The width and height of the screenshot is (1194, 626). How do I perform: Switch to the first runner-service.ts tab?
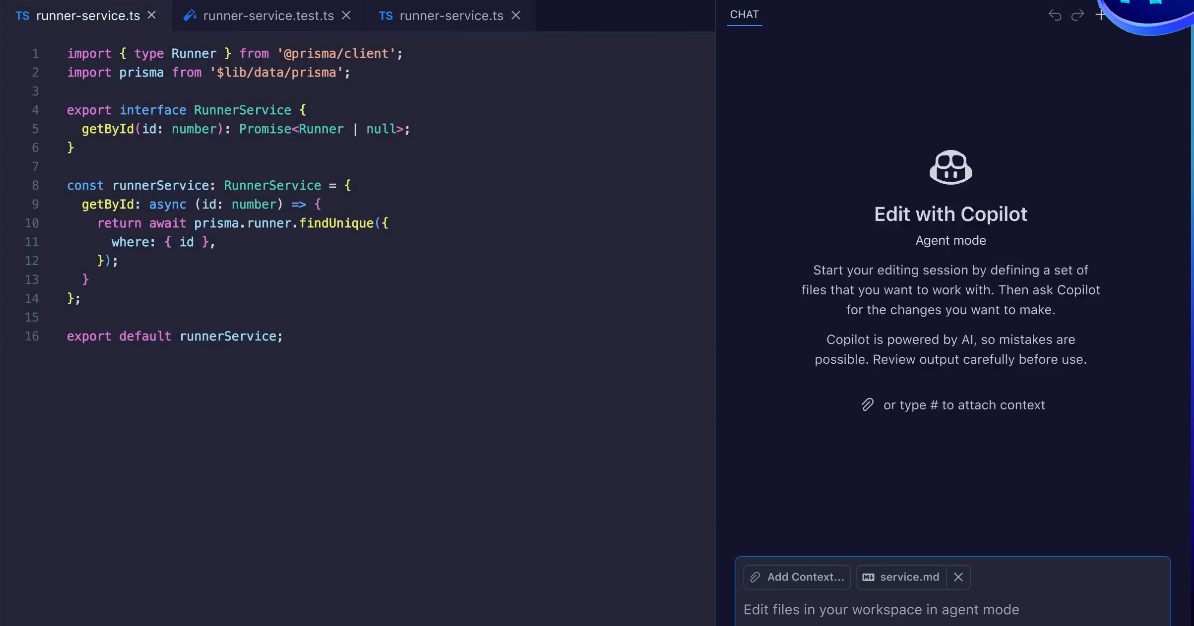[86, 15]
